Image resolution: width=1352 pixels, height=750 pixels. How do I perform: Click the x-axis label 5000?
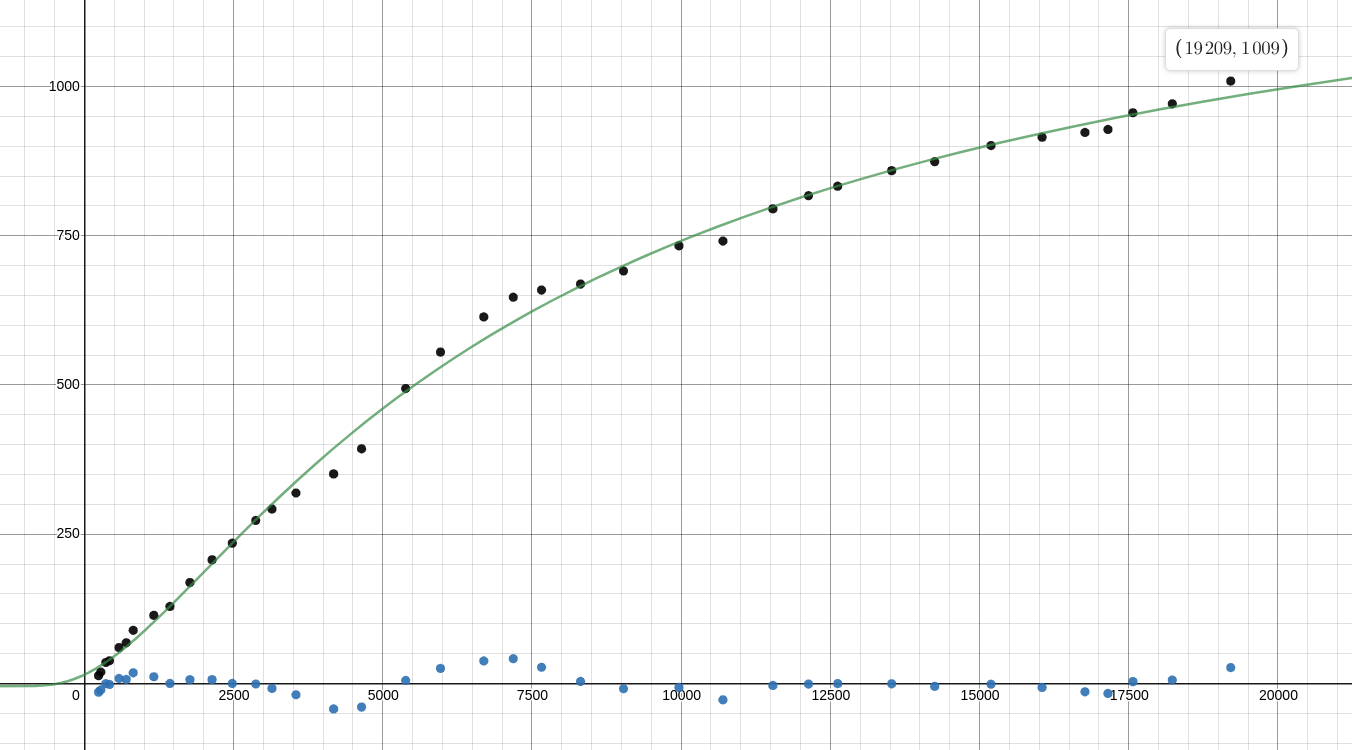(x=383, y=695)
